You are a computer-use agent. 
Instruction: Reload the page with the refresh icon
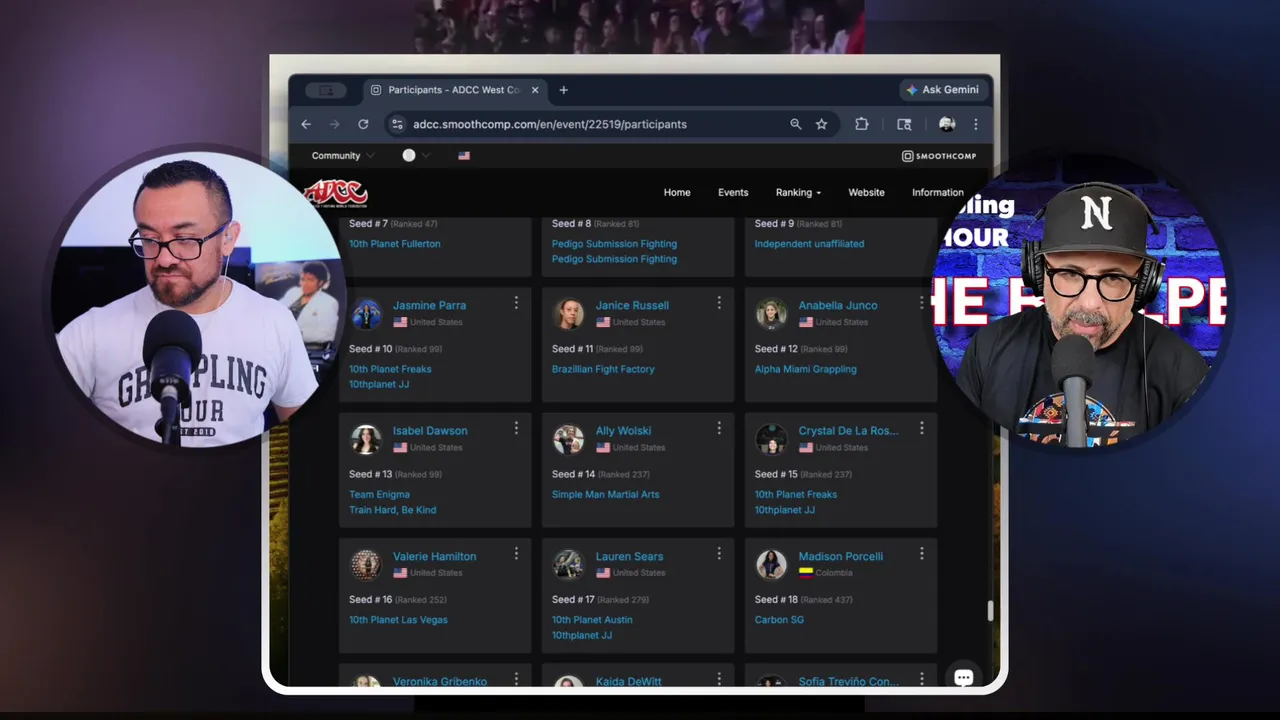click(363, 124)
